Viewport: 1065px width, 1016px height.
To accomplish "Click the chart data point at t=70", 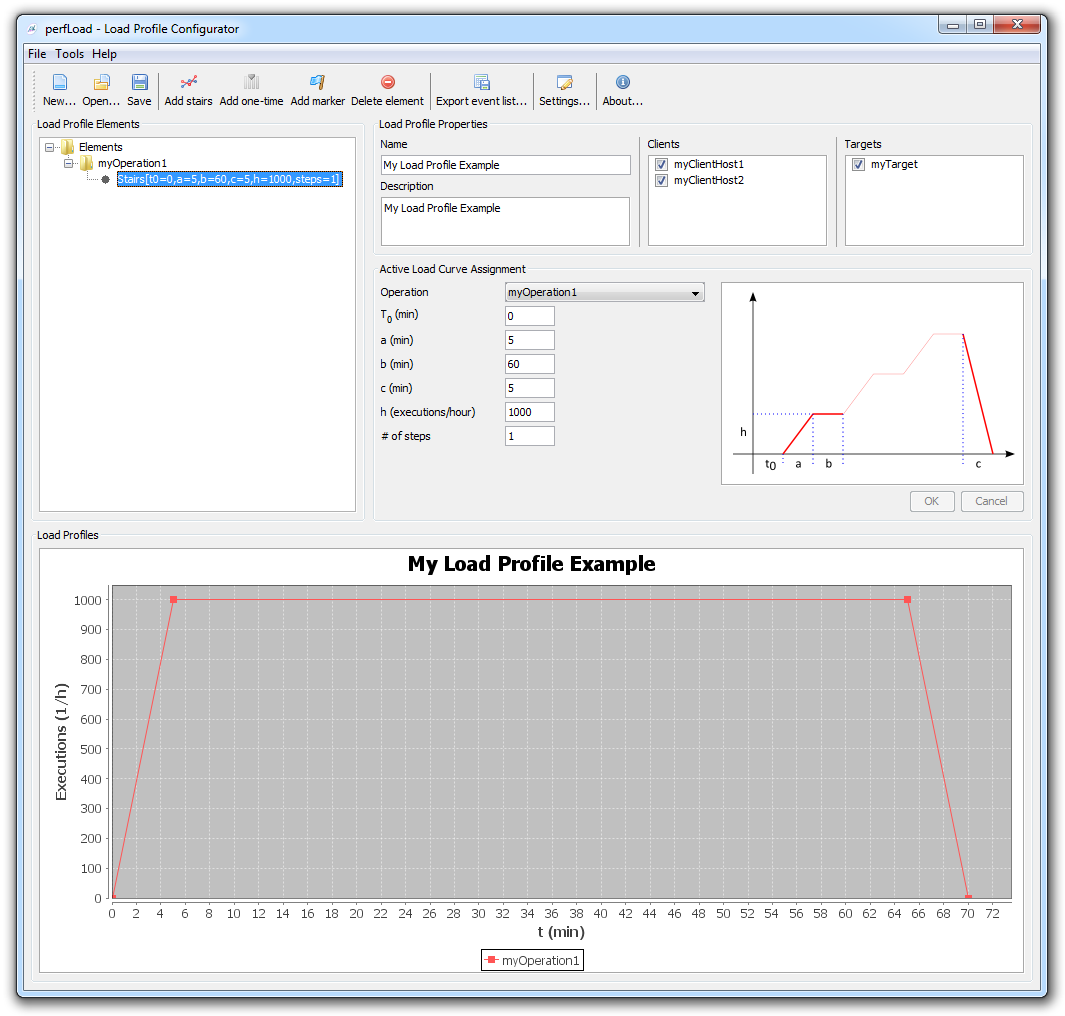I will [x=969, y=897].
